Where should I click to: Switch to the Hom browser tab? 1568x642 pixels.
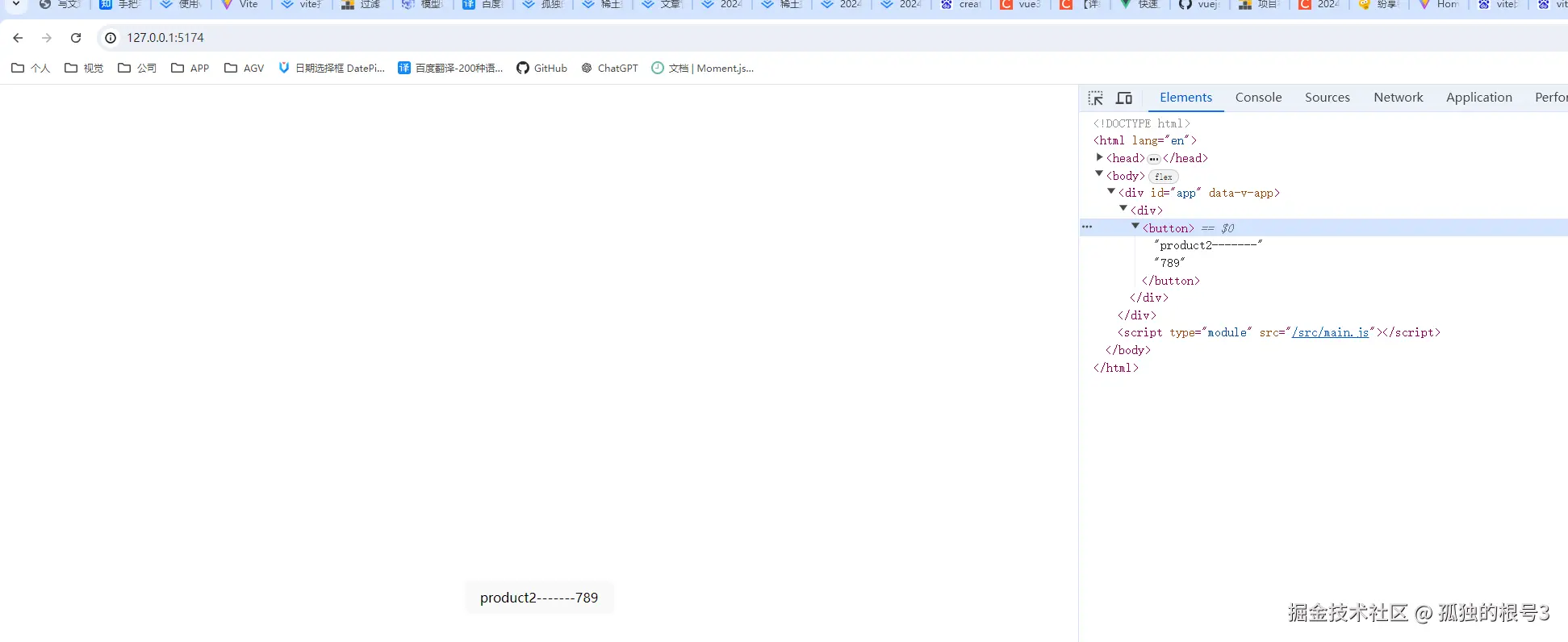1439,4
